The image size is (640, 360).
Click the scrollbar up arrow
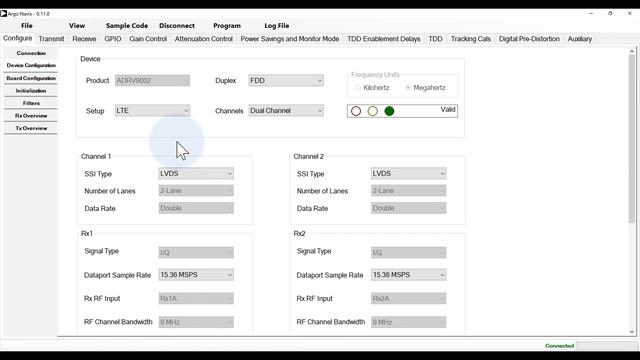632,51
